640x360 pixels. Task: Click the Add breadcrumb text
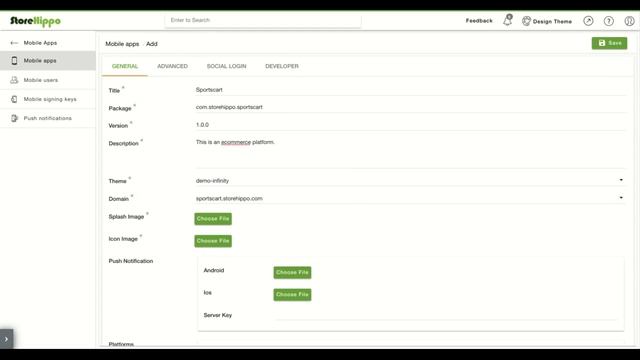(151, 44)
